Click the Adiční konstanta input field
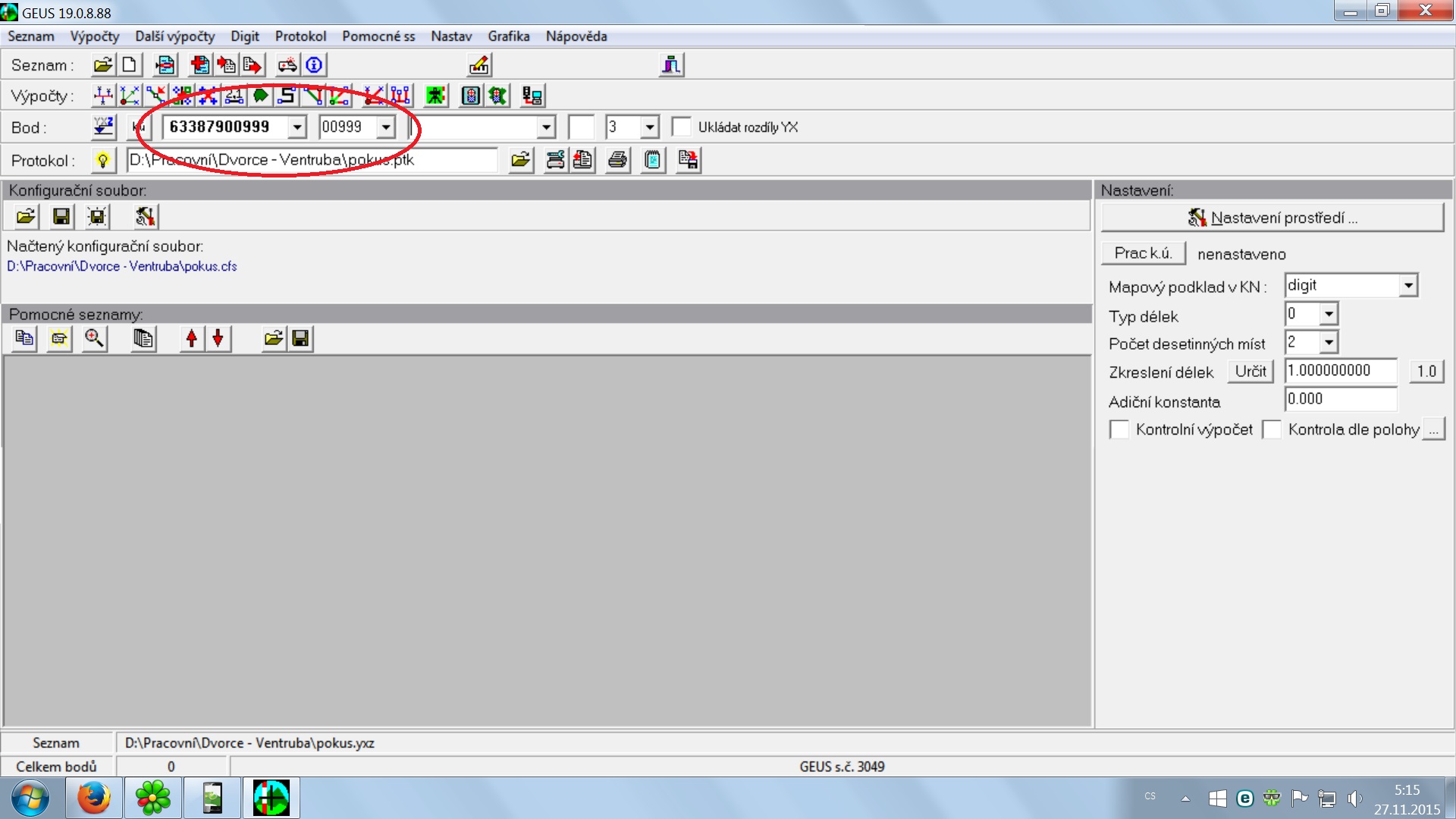 click(1340, 399)
